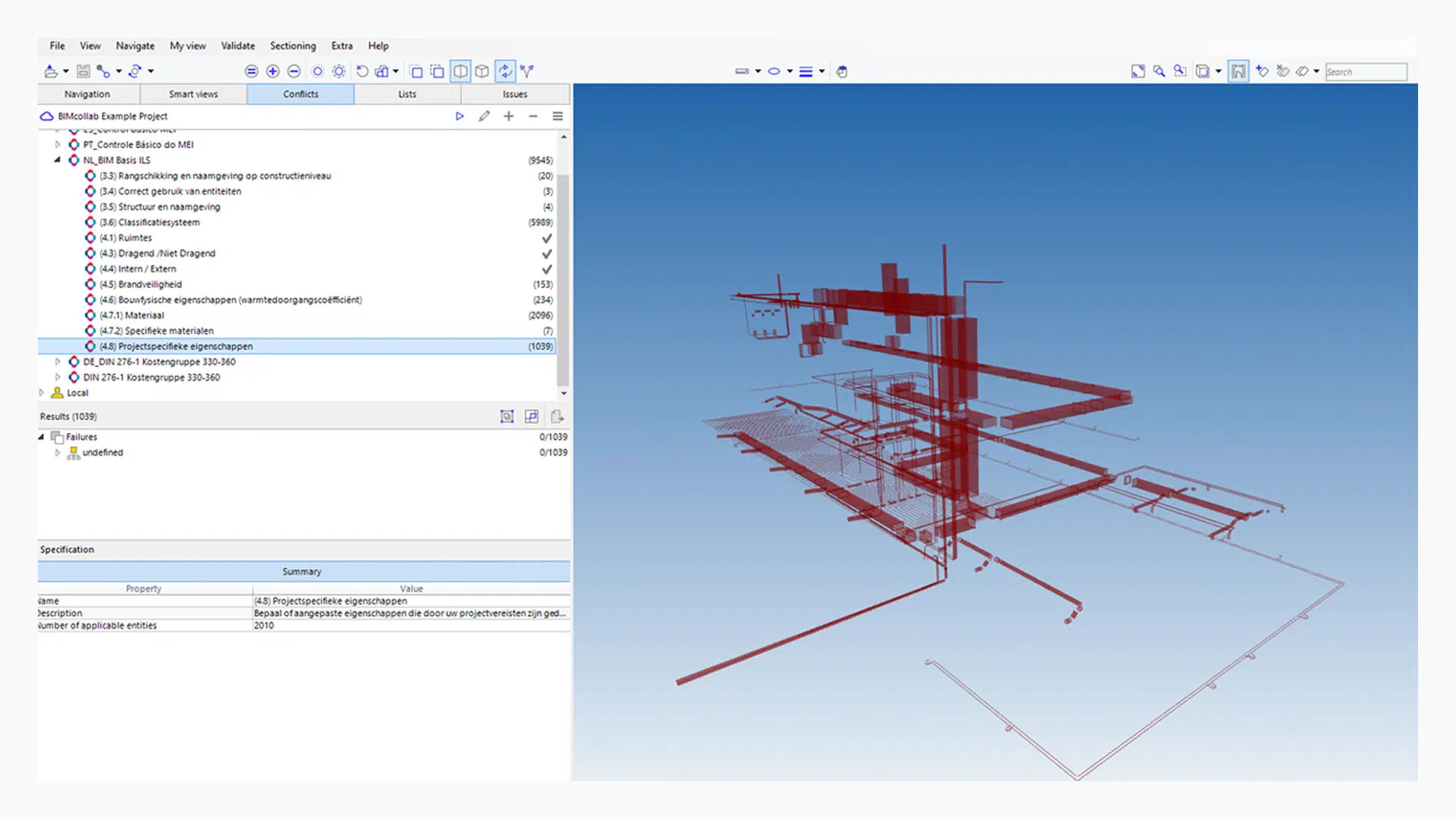Click the export results icon beside Results

click(x=557, y=416)
